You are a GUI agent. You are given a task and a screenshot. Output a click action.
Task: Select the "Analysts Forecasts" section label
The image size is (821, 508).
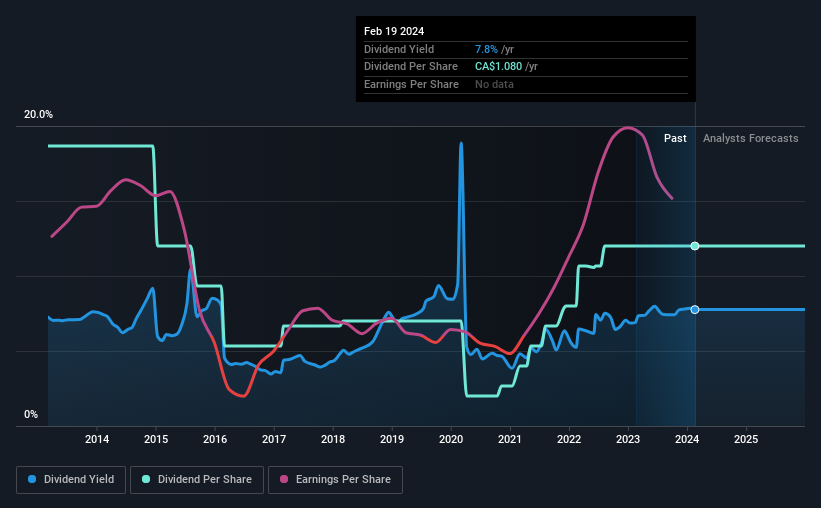pyautogui.click(x=750, y=138)
